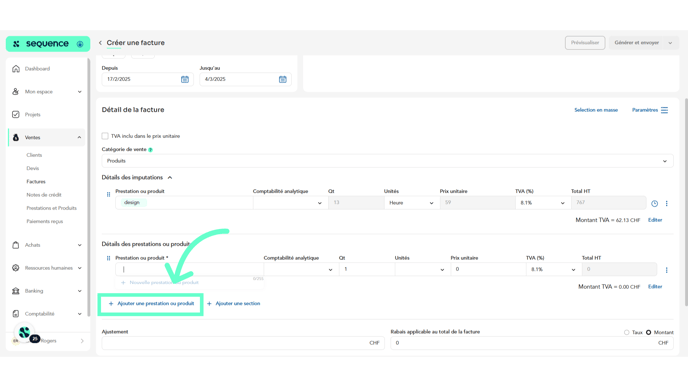Open Devis in the Ventes submenu
The width and height of the screenshot is (688, 387).
click(32, 168)
